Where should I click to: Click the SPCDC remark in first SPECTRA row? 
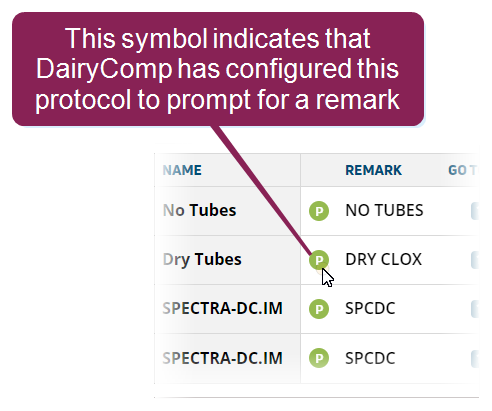click(370, 308)
